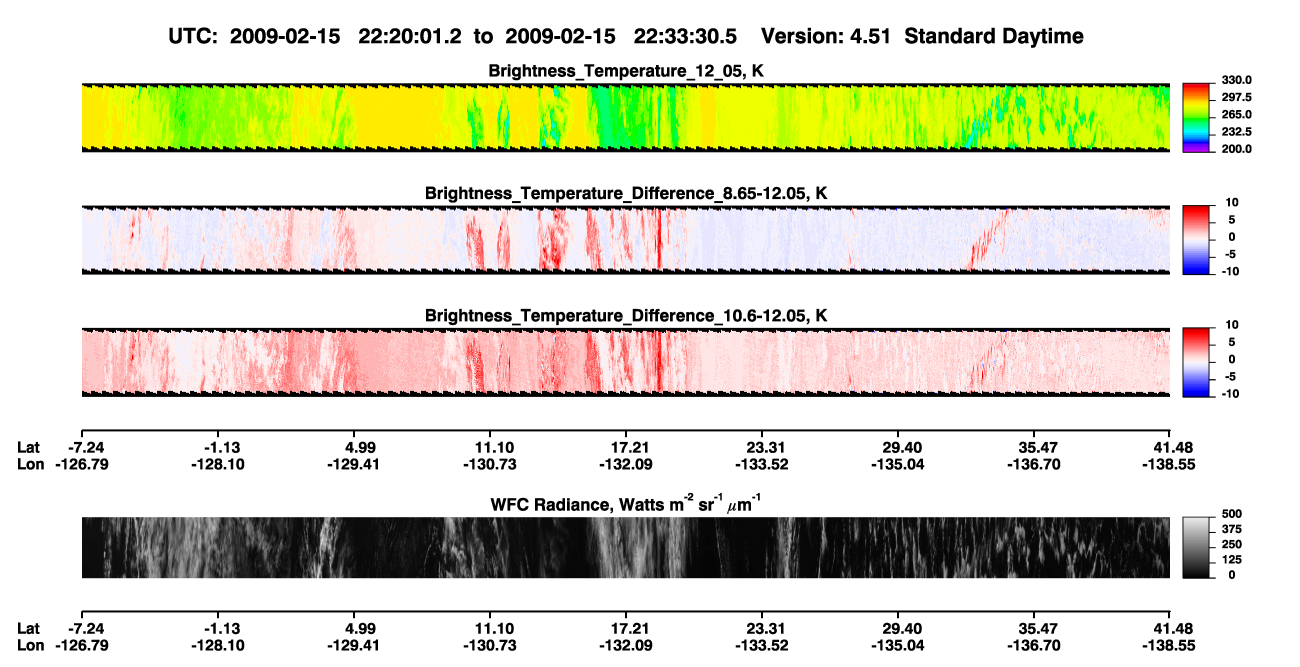Viewport: 1300px width, 667px height.
Task: Click '-129.41' longitude under the WFC Radiance panel
Action: [x=352, y=645]
